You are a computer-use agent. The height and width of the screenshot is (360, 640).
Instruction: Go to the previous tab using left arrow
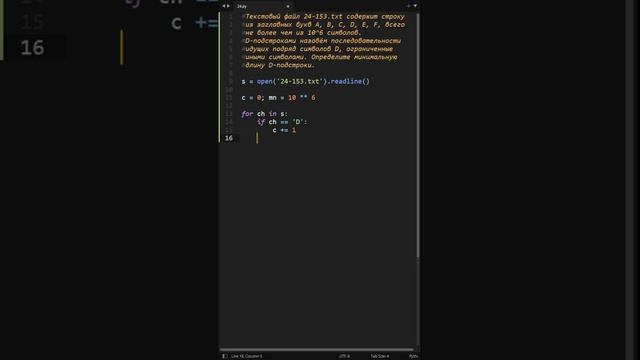pos(223,6)
